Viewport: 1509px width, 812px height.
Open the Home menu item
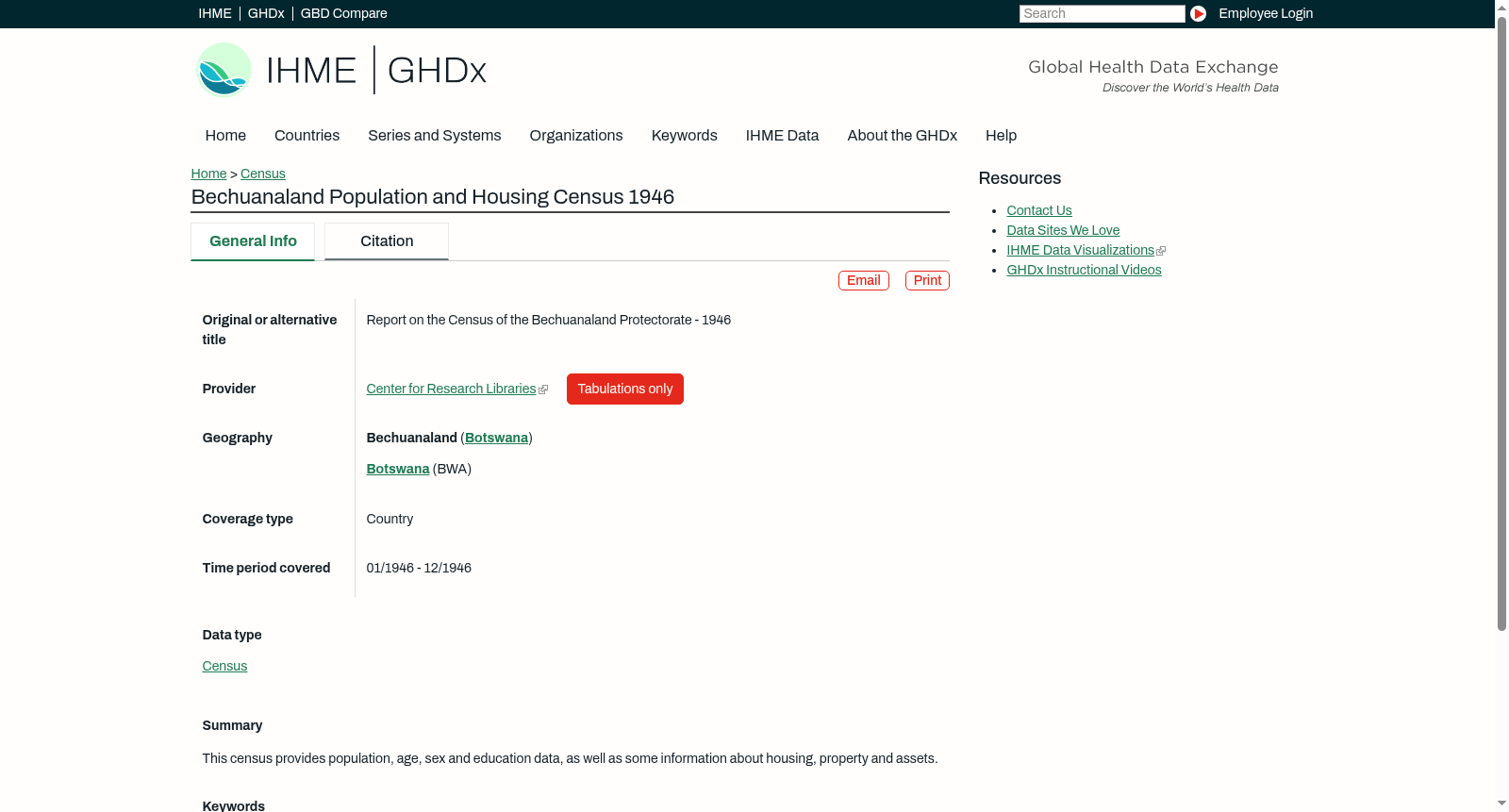pos(225,136)
